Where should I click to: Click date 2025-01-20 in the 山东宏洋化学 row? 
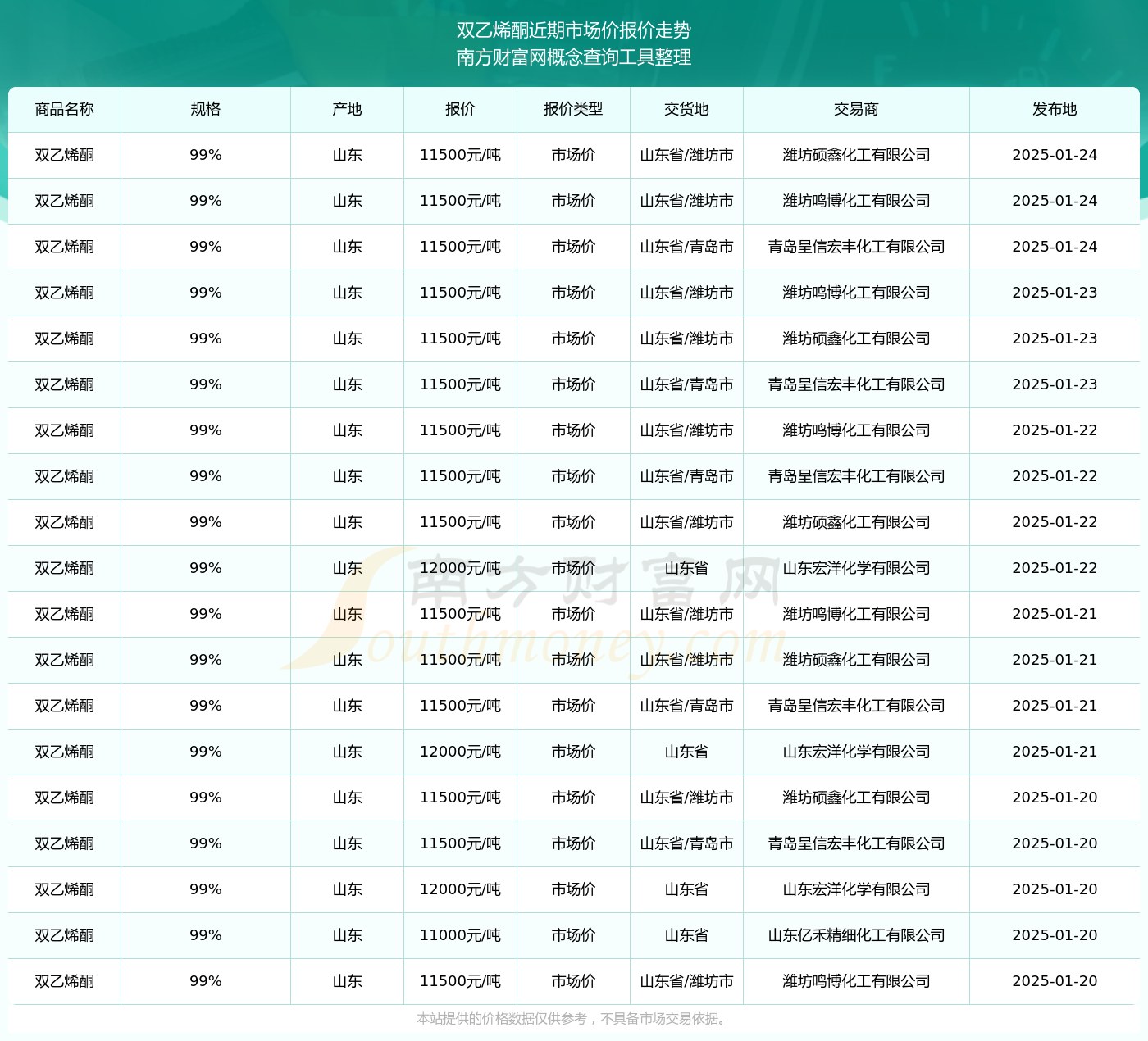[1055, 889]
